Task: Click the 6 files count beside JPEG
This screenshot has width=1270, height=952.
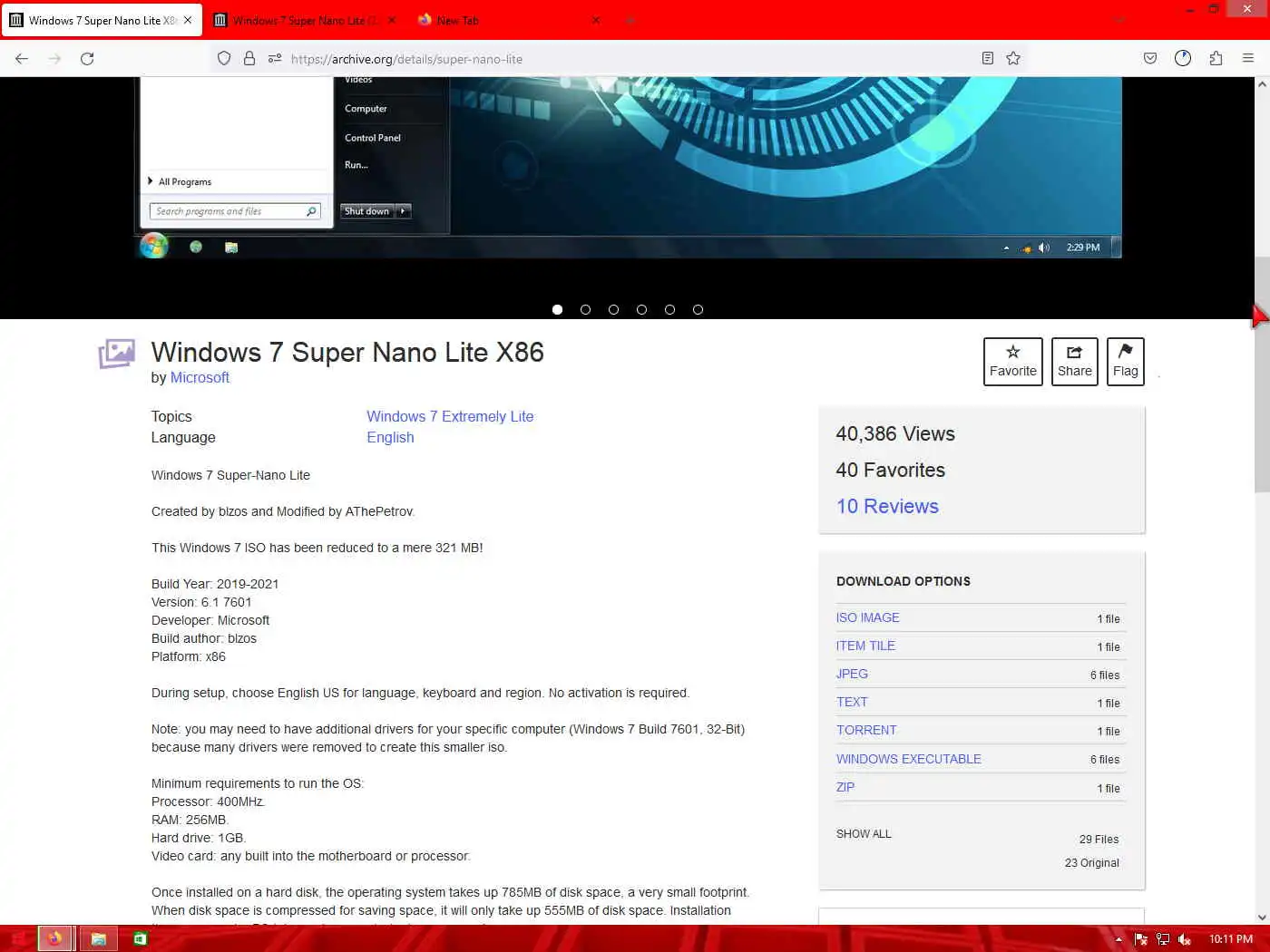Action: pyautogui.click(x=1105, y=675)
